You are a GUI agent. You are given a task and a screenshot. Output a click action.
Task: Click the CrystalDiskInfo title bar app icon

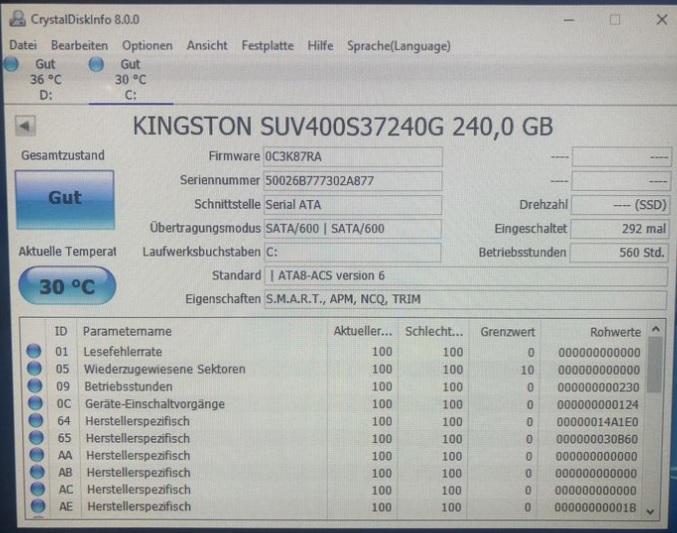click(18, 19)
